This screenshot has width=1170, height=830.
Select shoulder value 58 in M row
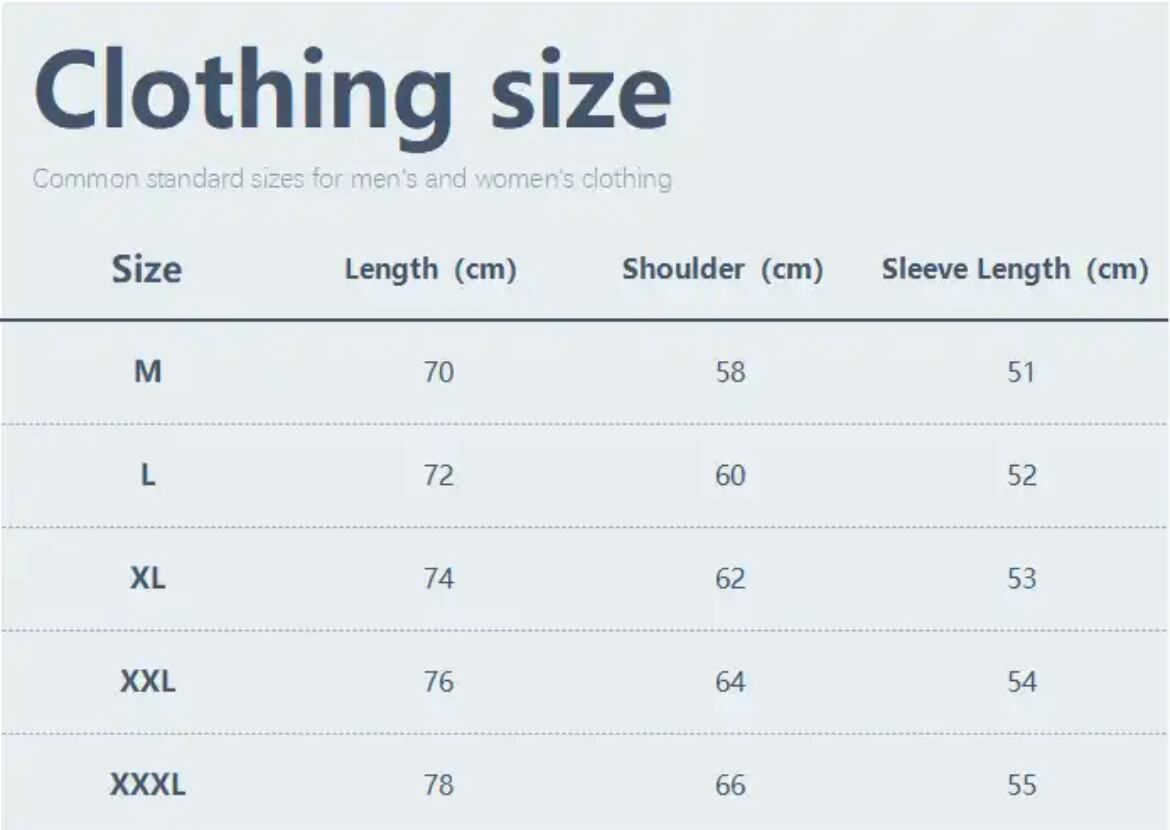[x=730, y=372]
